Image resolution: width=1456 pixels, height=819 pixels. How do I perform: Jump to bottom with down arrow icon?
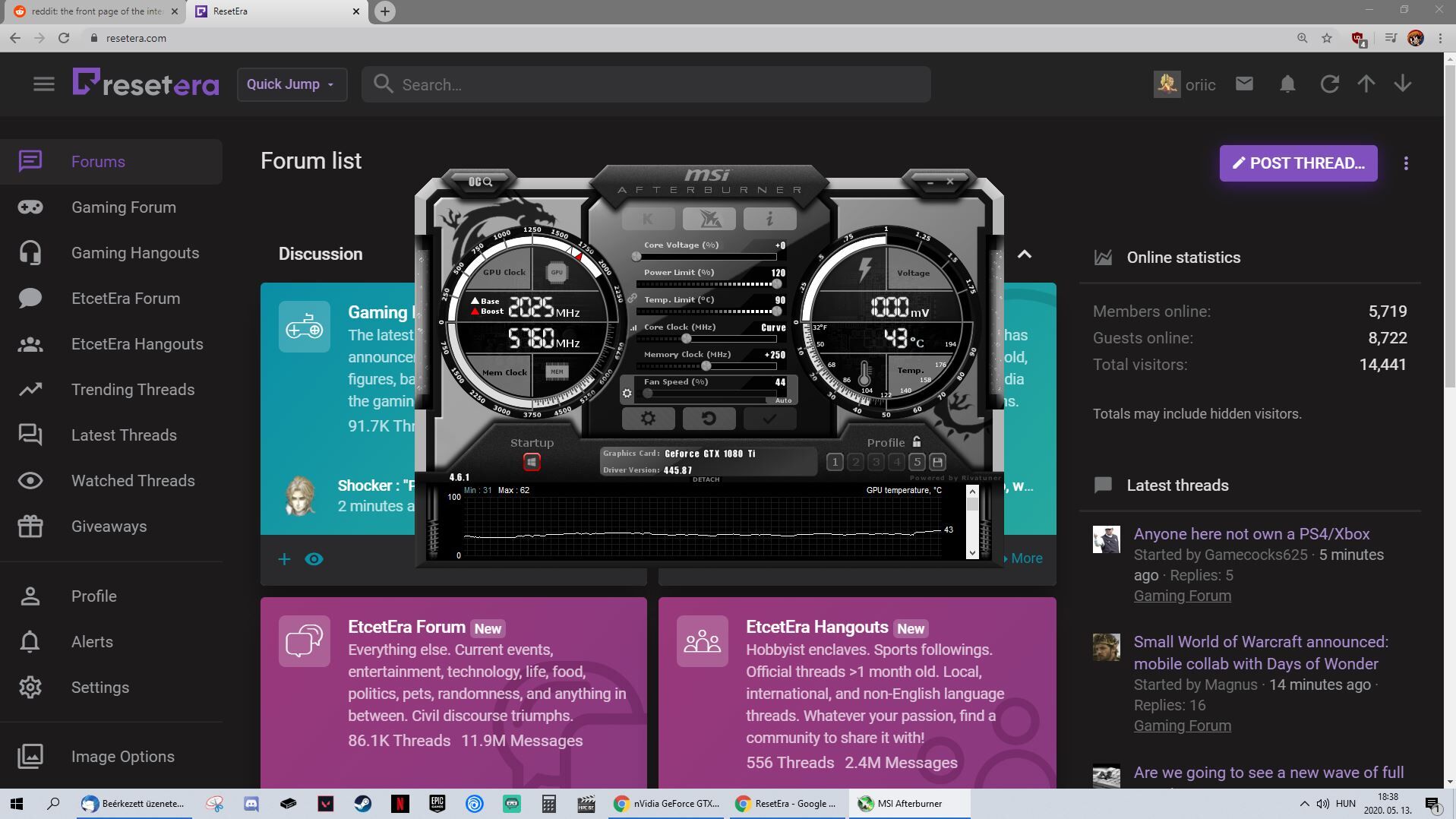pyautogui.click(x=1403, y=84)
